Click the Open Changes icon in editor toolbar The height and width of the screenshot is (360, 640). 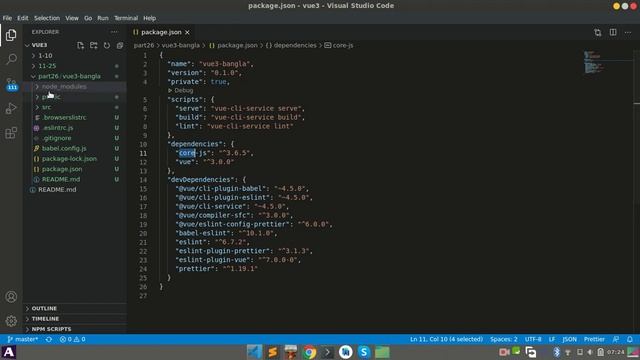(x=598, y=32)
